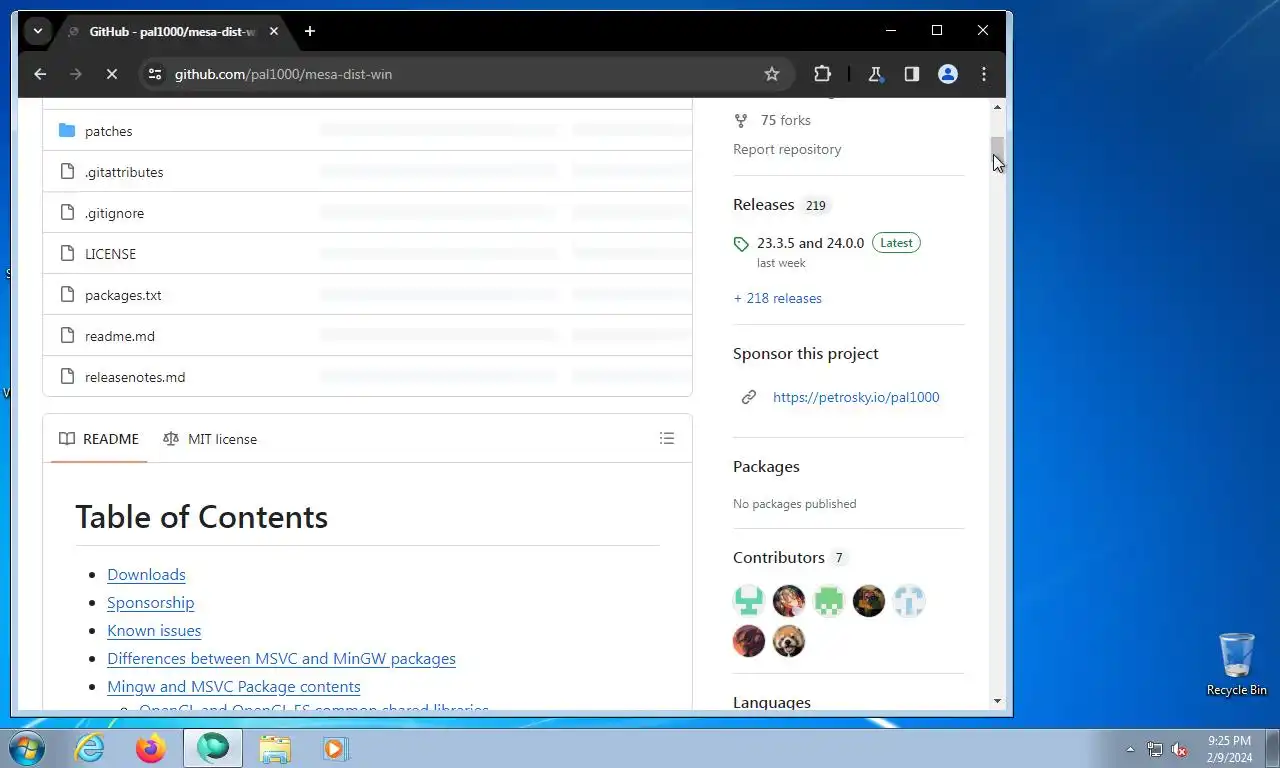
Task: Open the Contributors heading link
Action: [x=778, y=557]
